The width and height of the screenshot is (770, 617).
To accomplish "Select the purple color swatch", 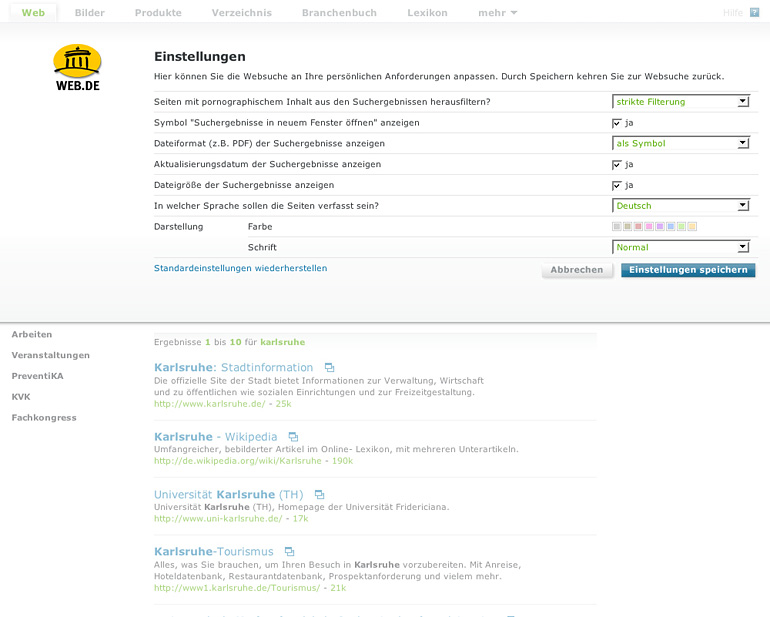I will (x=660, y=226).
